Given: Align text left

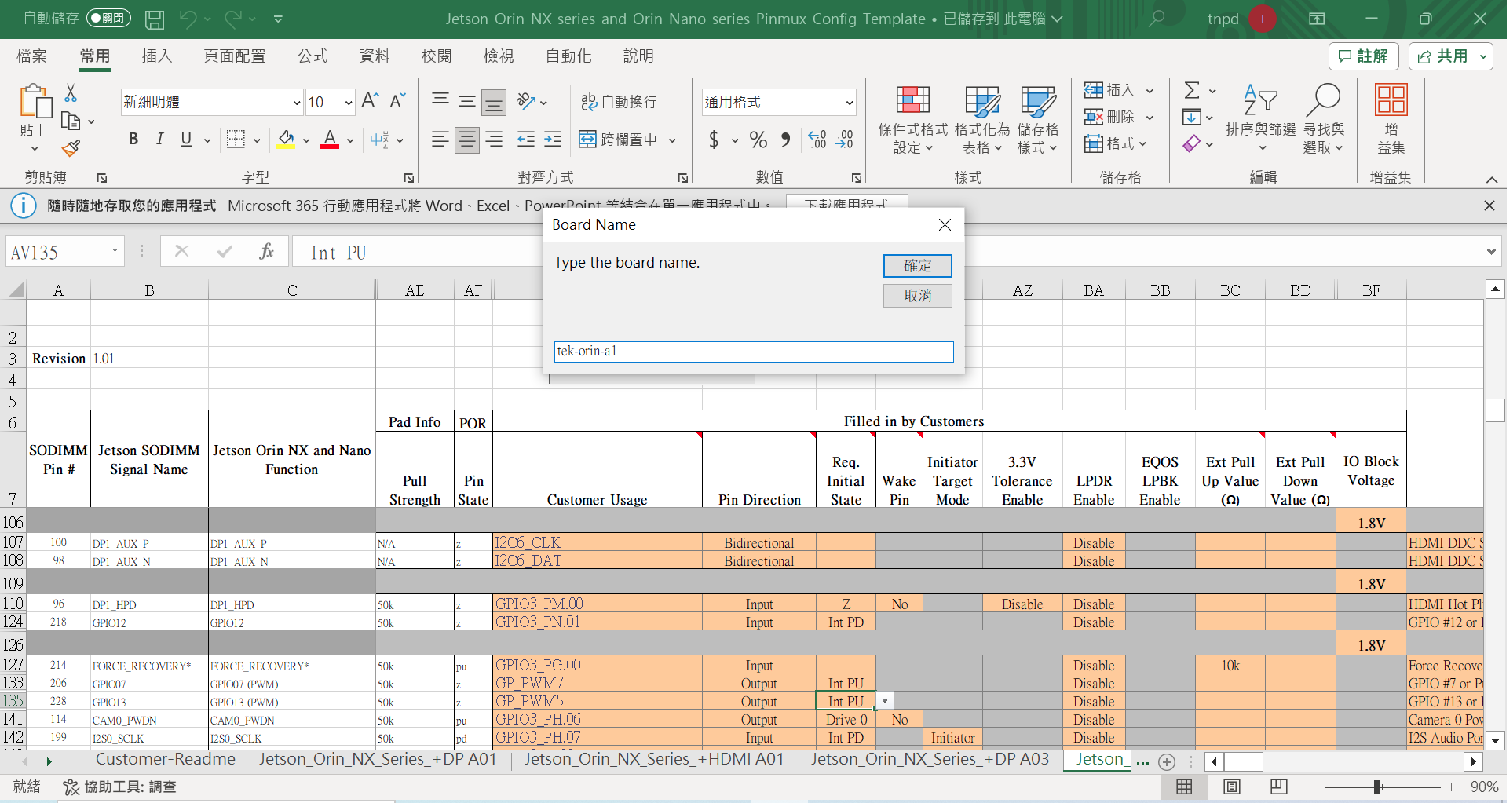Looking at the screenshot, I should pos(440,140).
